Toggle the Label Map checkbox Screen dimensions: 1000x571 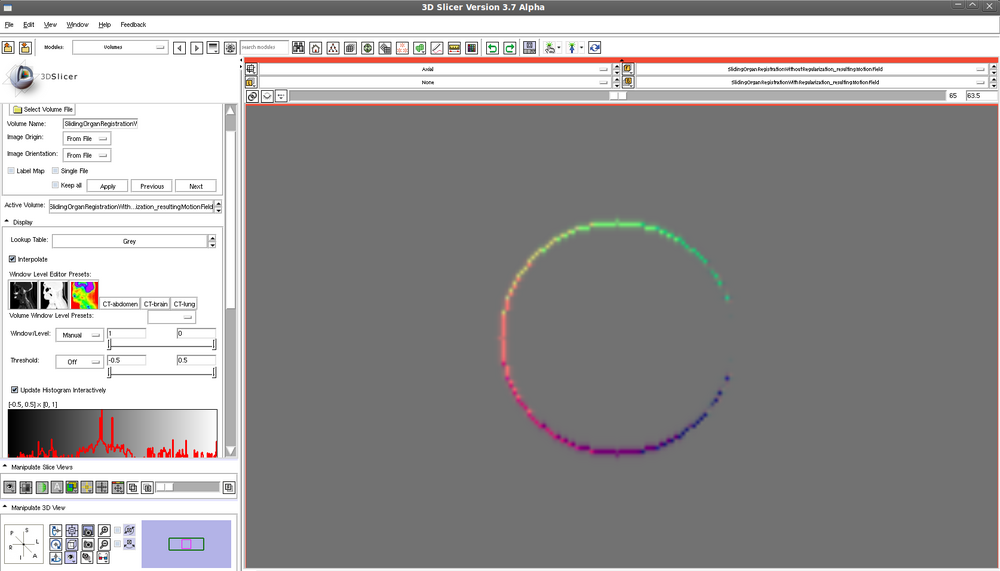11,171
